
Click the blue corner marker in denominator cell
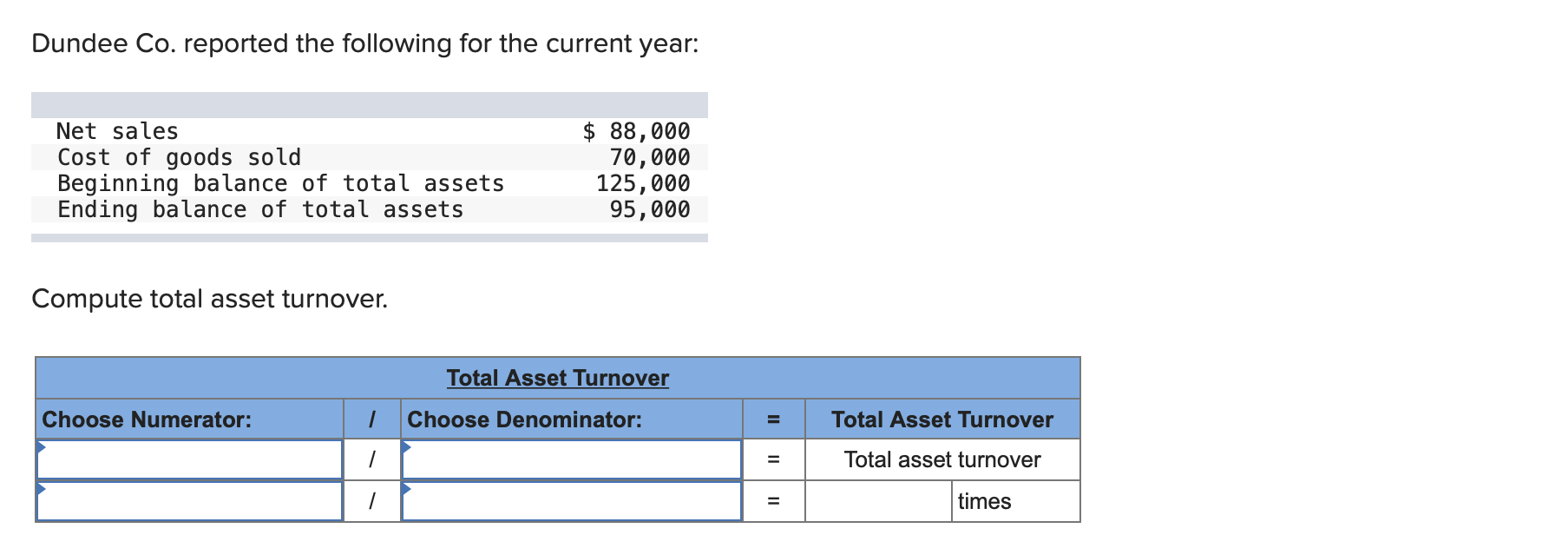coord(404,446)
